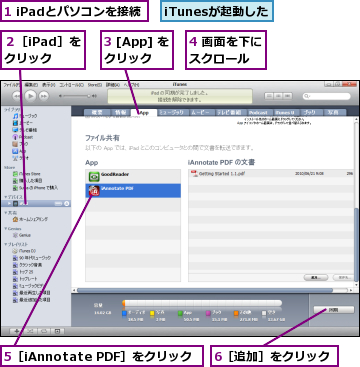Open 購入した項目 purchased playlist
The height and width of the screenshot is (367, 360).
coord(27,181)
